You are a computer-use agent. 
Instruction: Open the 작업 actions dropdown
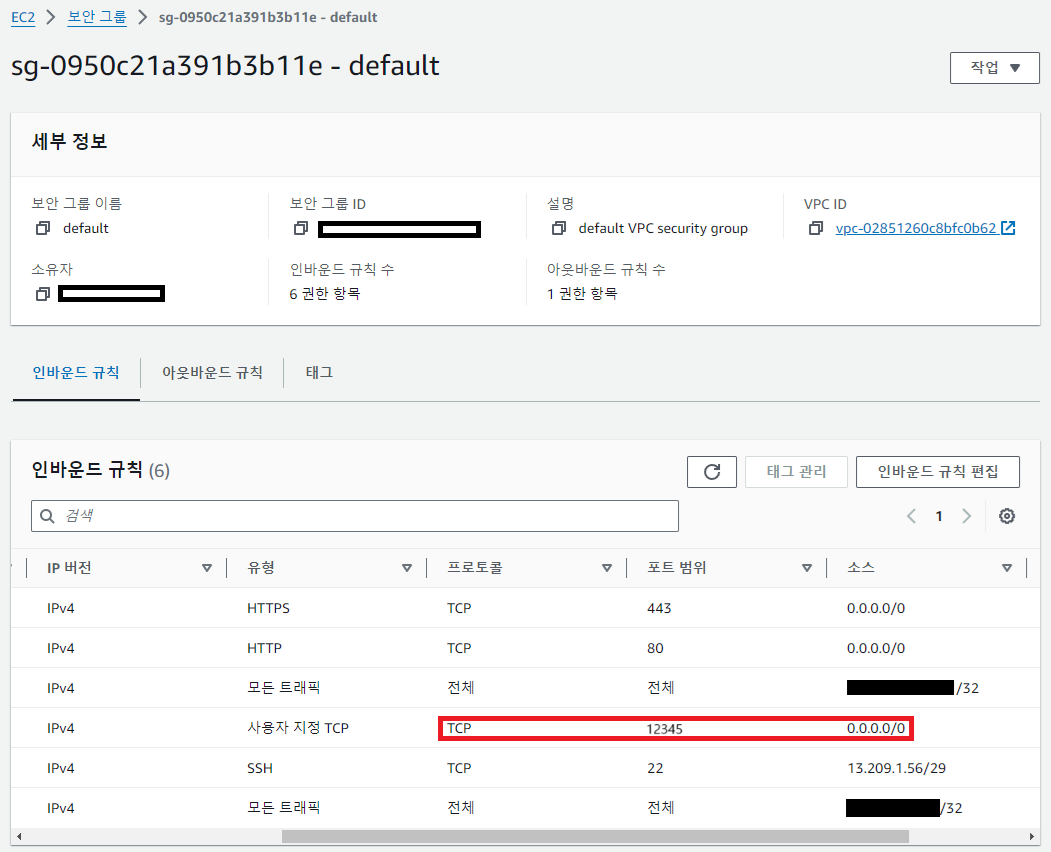click(x=994, y=67)
